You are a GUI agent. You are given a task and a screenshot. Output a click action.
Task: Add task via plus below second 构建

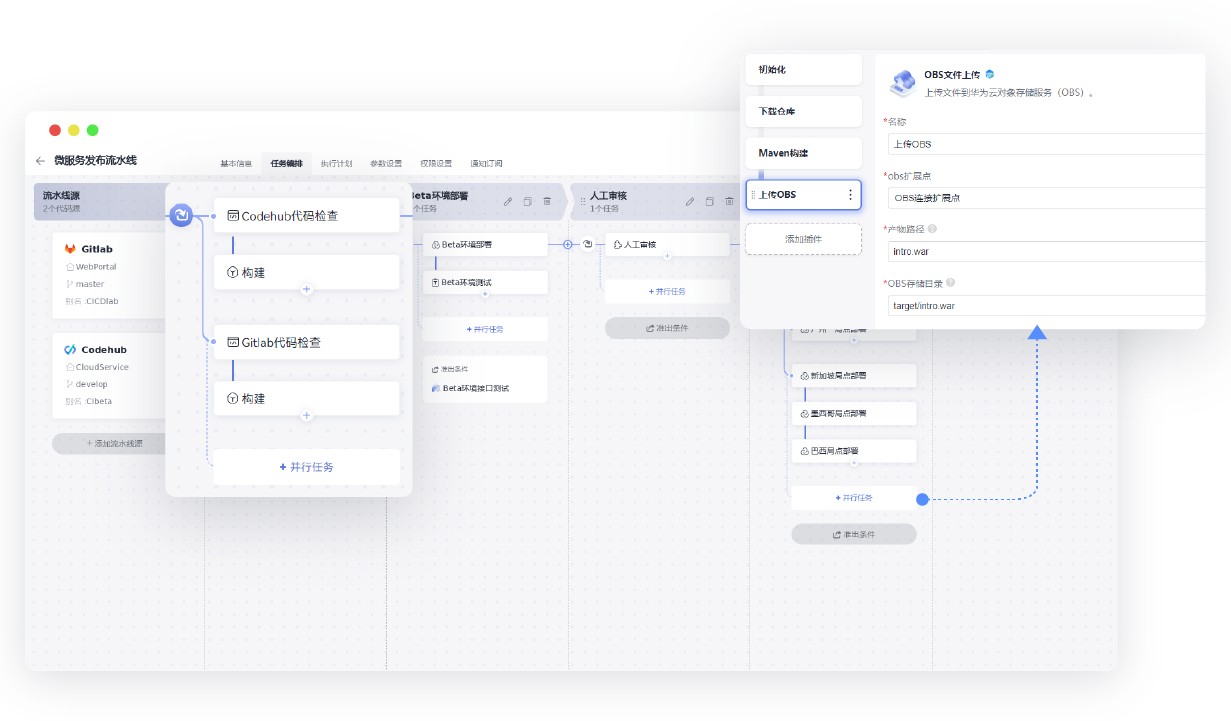pyautogui.click(x=307, y=415)
